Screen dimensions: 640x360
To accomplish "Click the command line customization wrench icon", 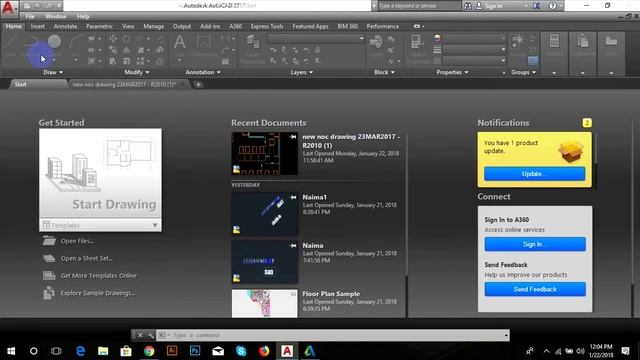I will coord(150,335).
